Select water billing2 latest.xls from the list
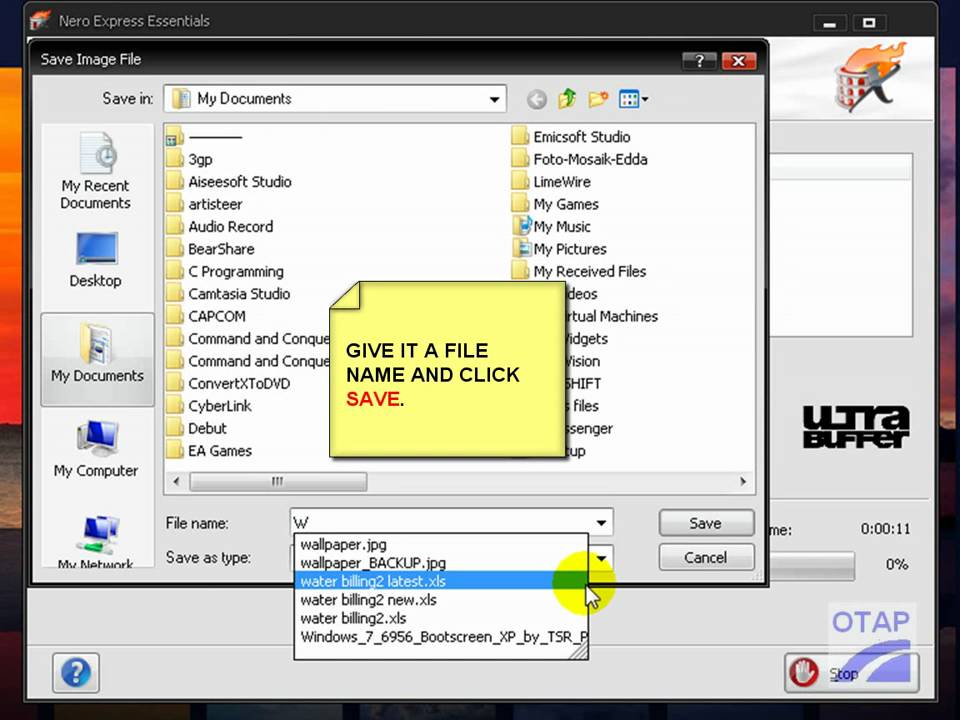This screenshot has width=960, height=720. pos(373,581)
